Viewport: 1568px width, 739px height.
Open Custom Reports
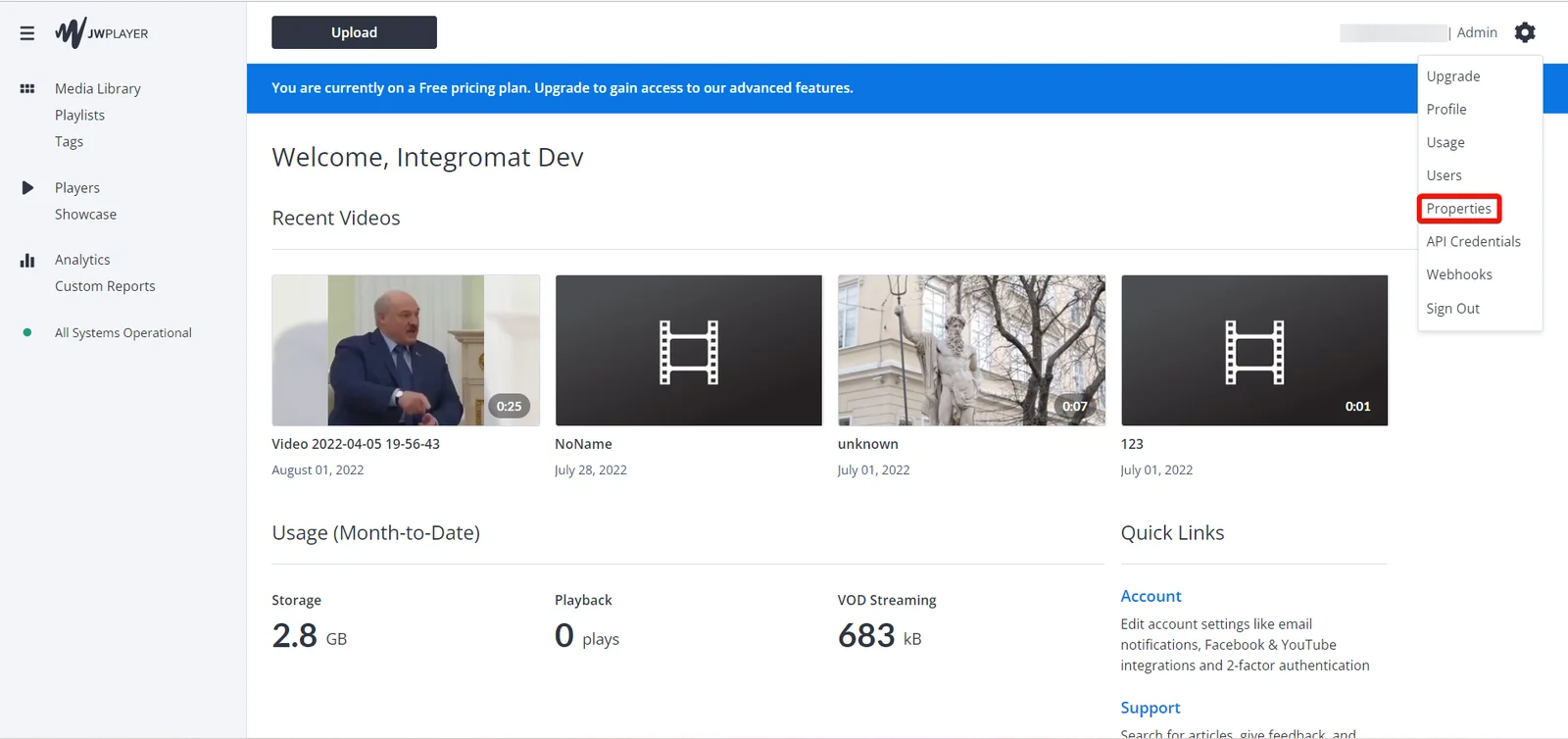[x=105, y=286]
